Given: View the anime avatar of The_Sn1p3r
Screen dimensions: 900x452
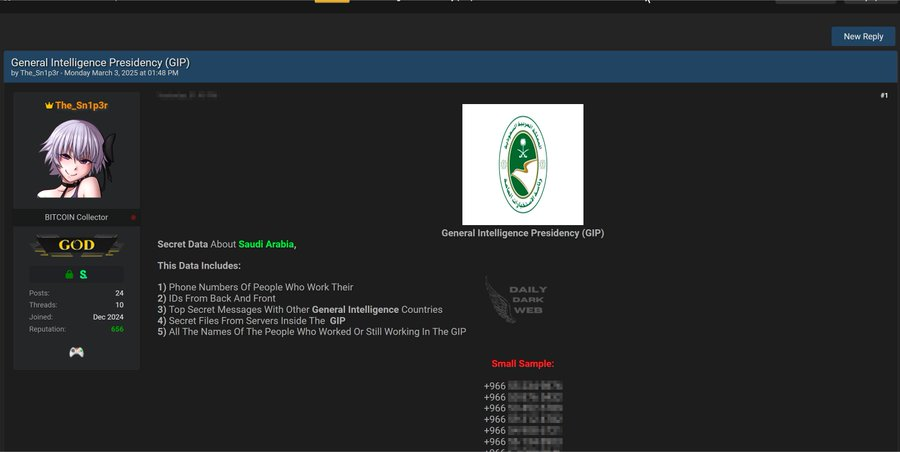Looking at the screenshot, I should (x=76, y=159).
